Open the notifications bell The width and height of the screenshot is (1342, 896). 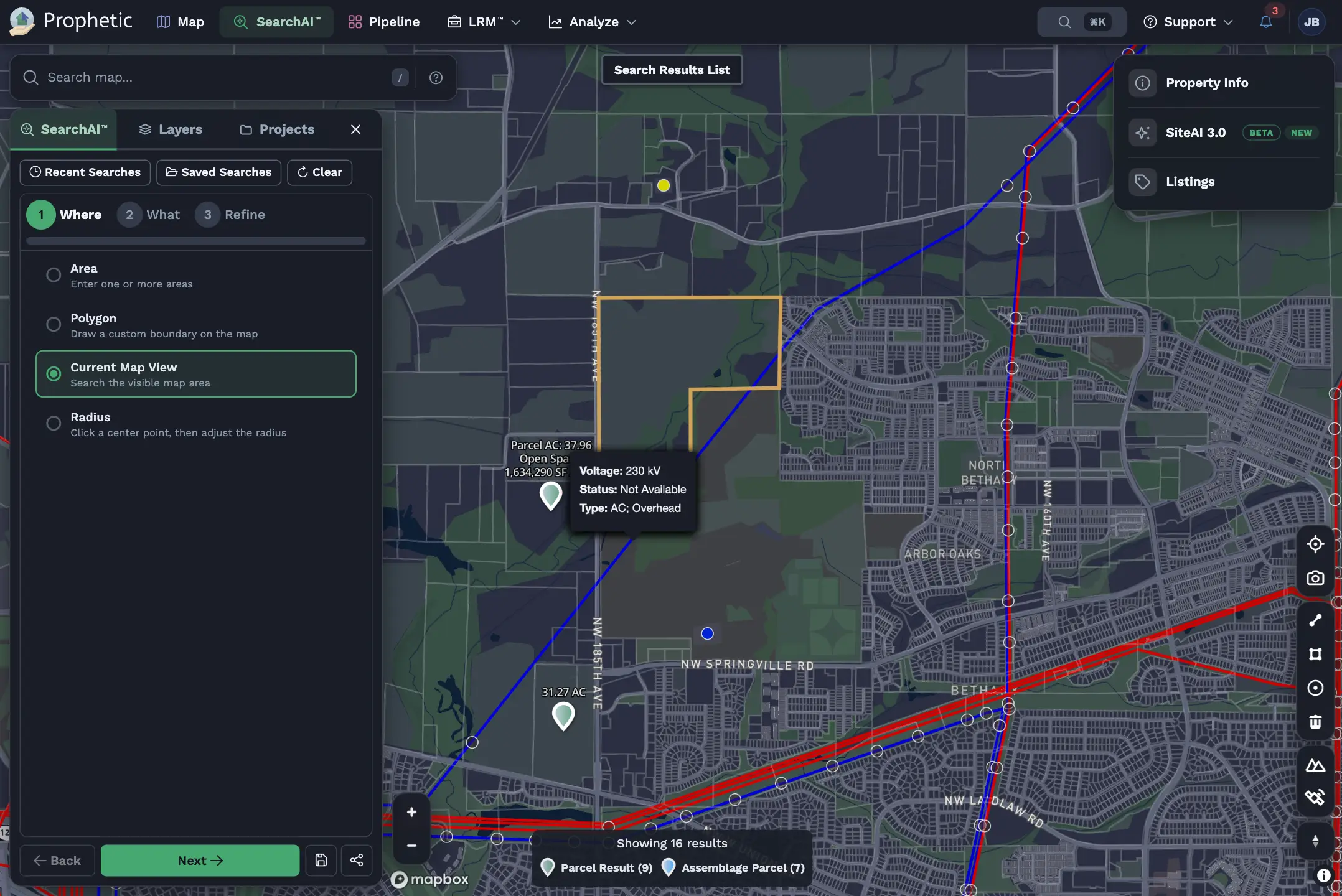pos(1265,22)
